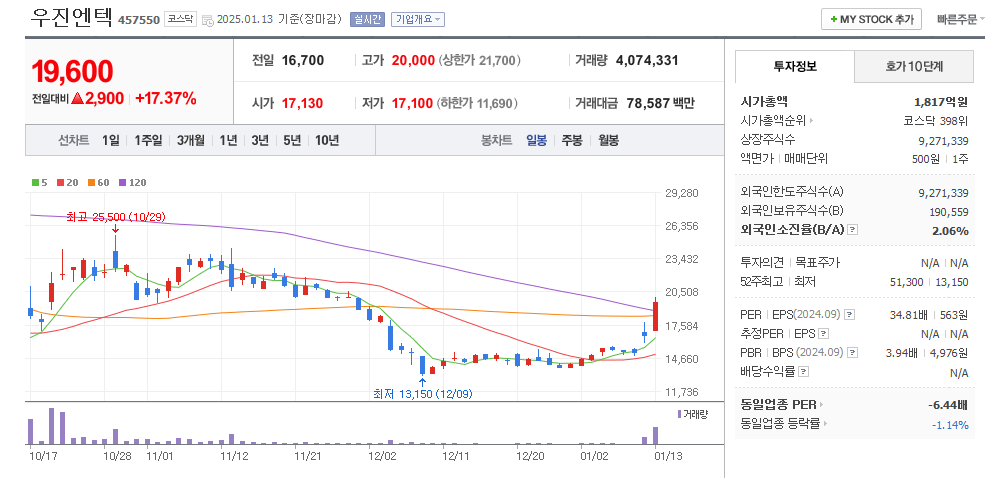The width and height of the screenshot is (990, 478).
Task: Click the 우진엔텍 stock name heading
Action: coord(71,18)
